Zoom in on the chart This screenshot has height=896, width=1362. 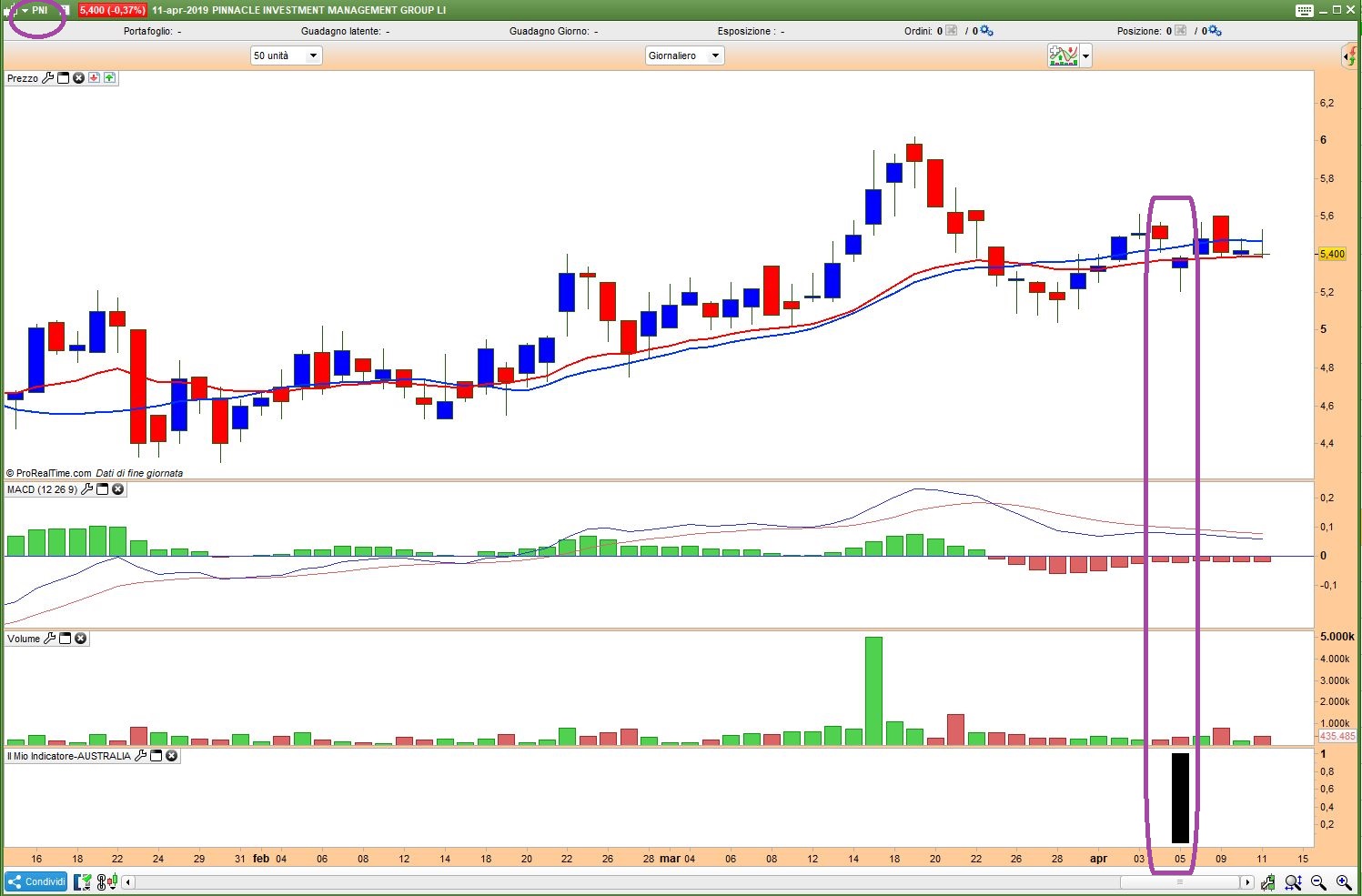point(1343,881)
